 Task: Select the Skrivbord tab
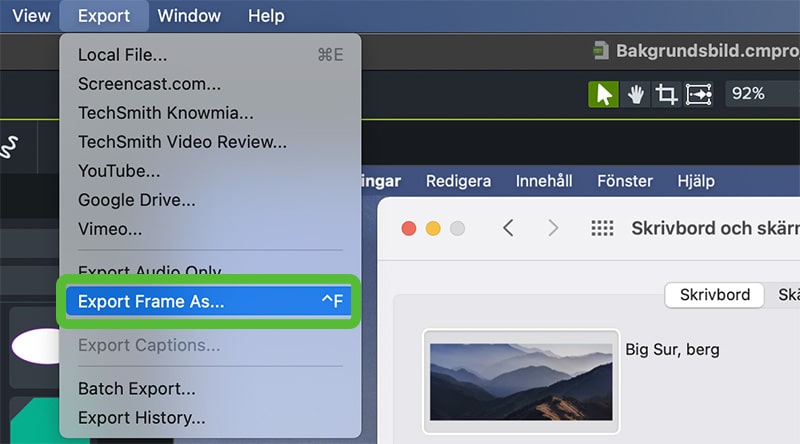[x=714, y=295]
